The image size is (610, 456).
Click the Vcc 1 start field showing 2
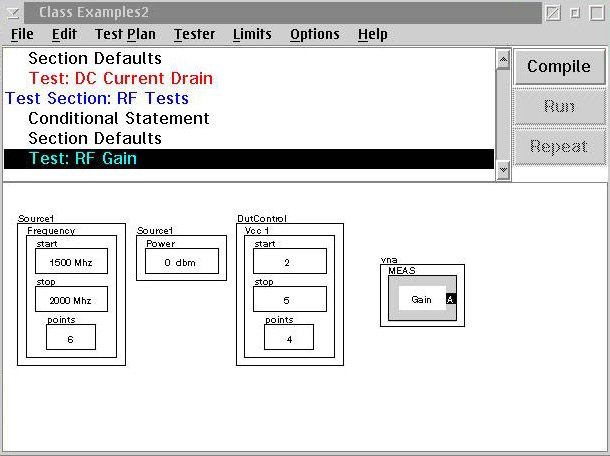[290, 261]
